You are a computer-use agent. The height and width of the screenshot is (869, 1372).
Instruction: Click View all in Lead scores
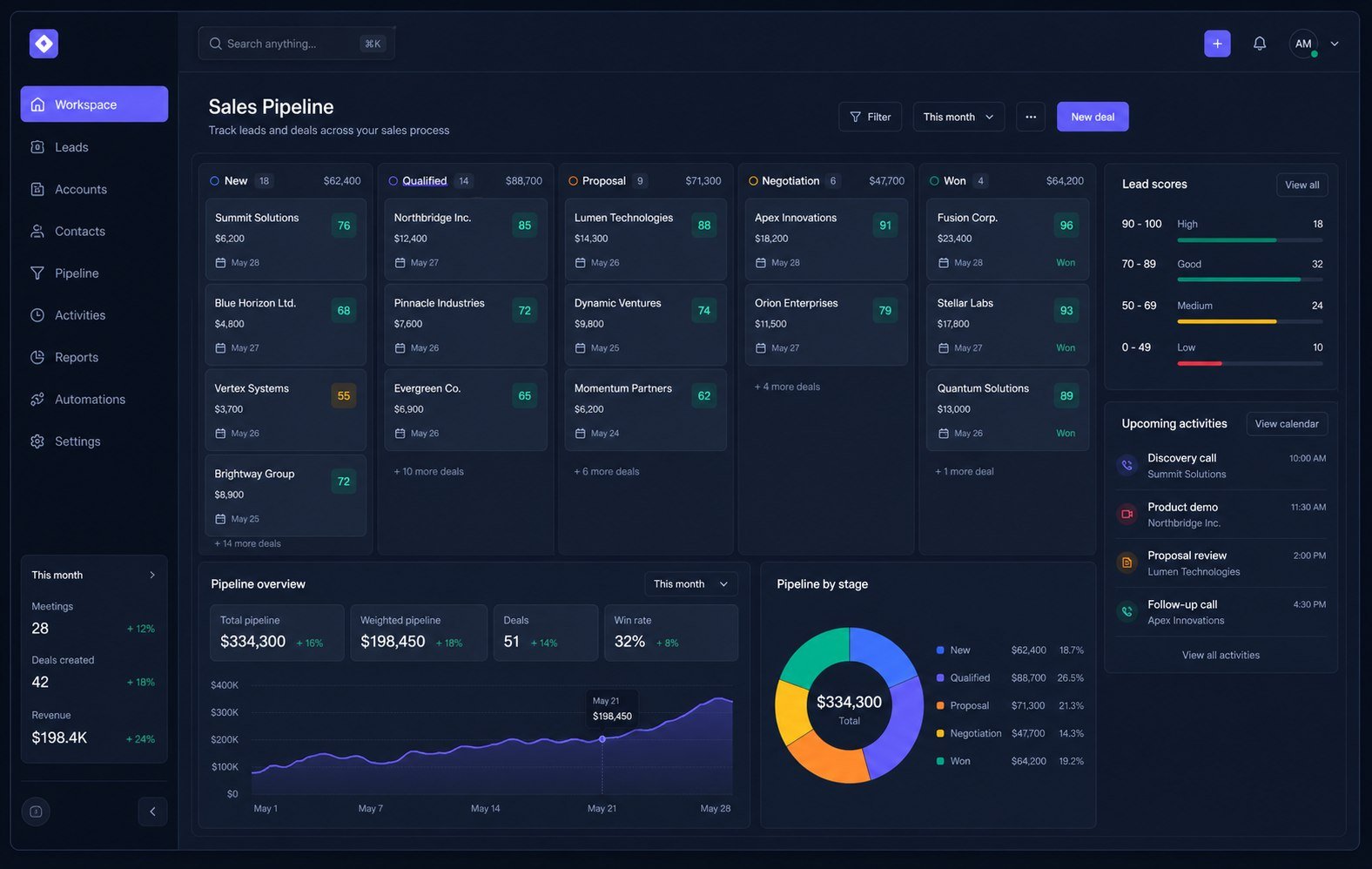coord(1301,185)
